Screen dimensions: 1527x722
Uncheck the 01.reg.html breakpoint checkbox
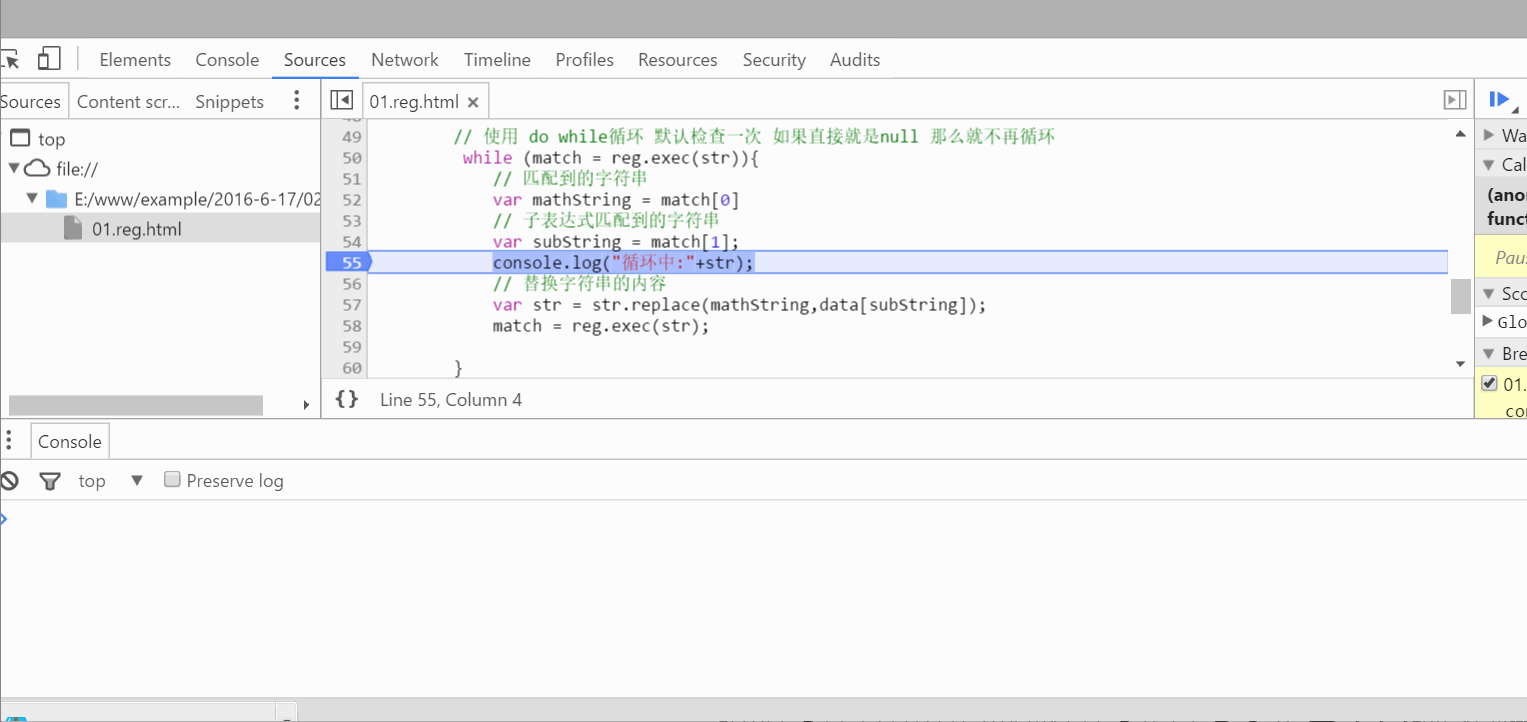pos(1489,383)
